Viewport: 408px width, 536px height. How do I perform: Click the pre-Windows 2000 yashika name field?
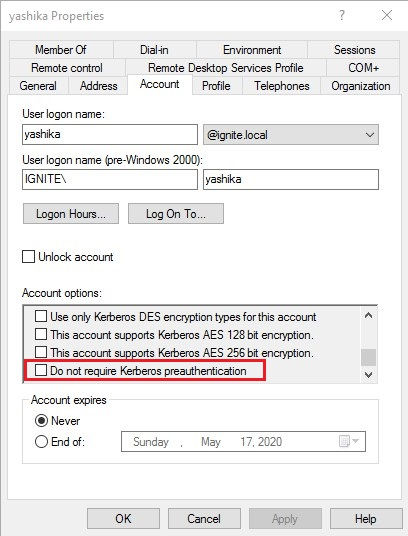pos(291,179)
